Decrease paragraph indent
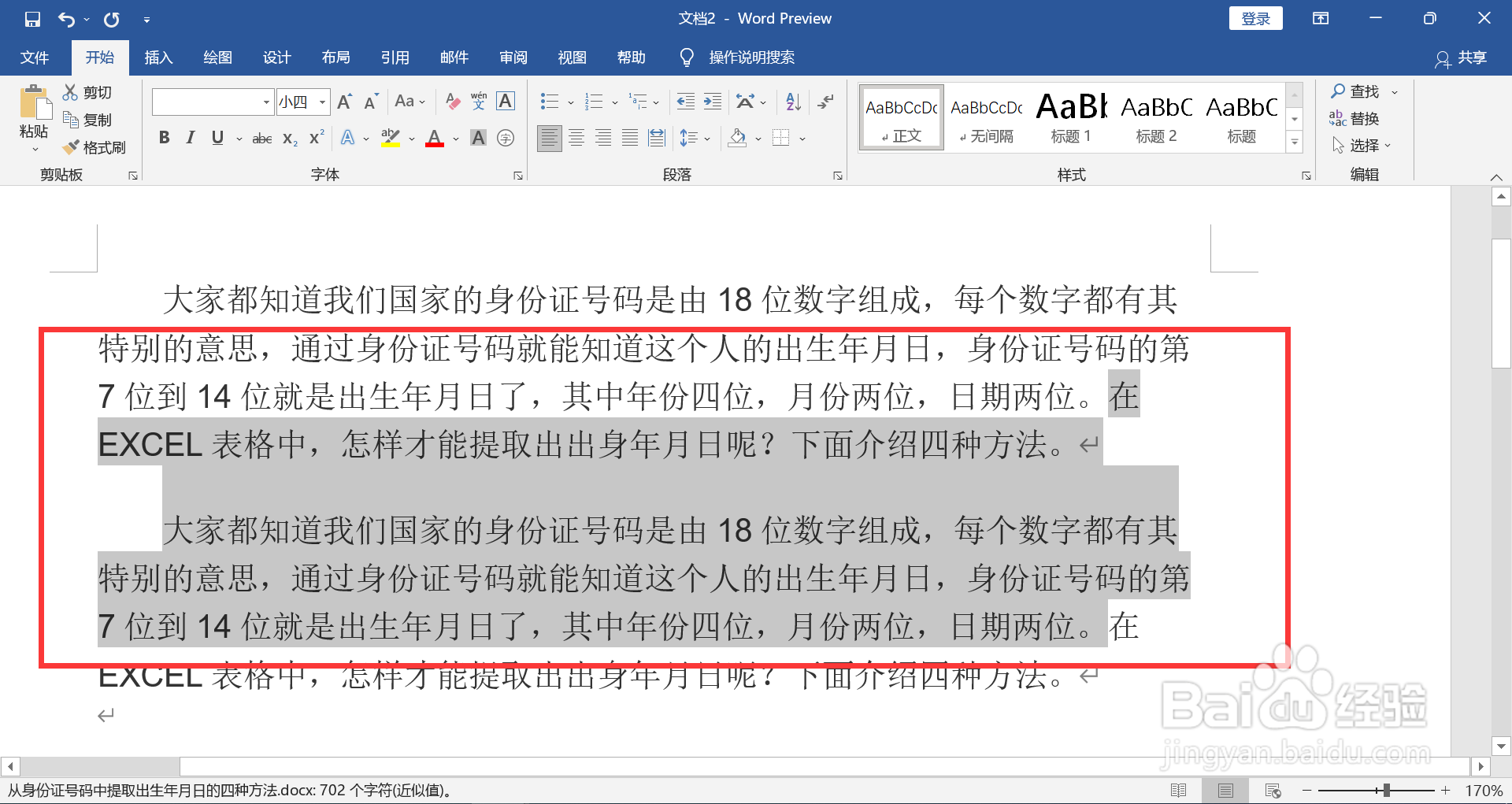The height and width of the screenshot is (804, 1512). coord(686,102)
